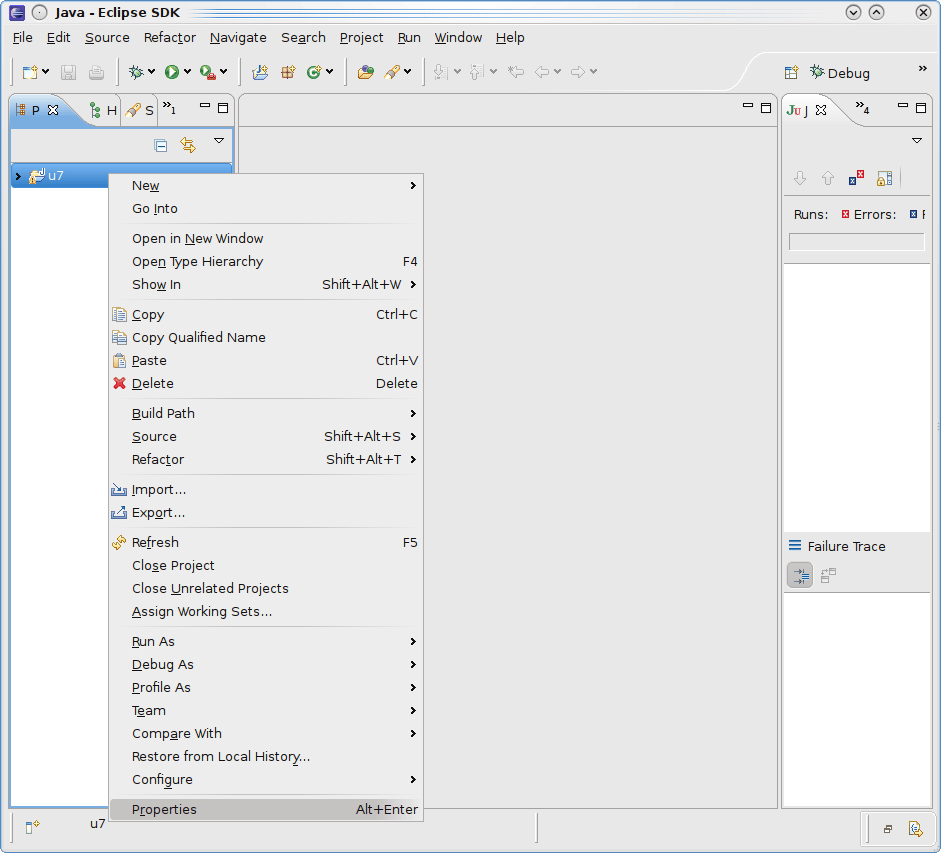Choose Close Project from the context menu
The width and height of the screenshot is (941, 853).
(266, 565)
